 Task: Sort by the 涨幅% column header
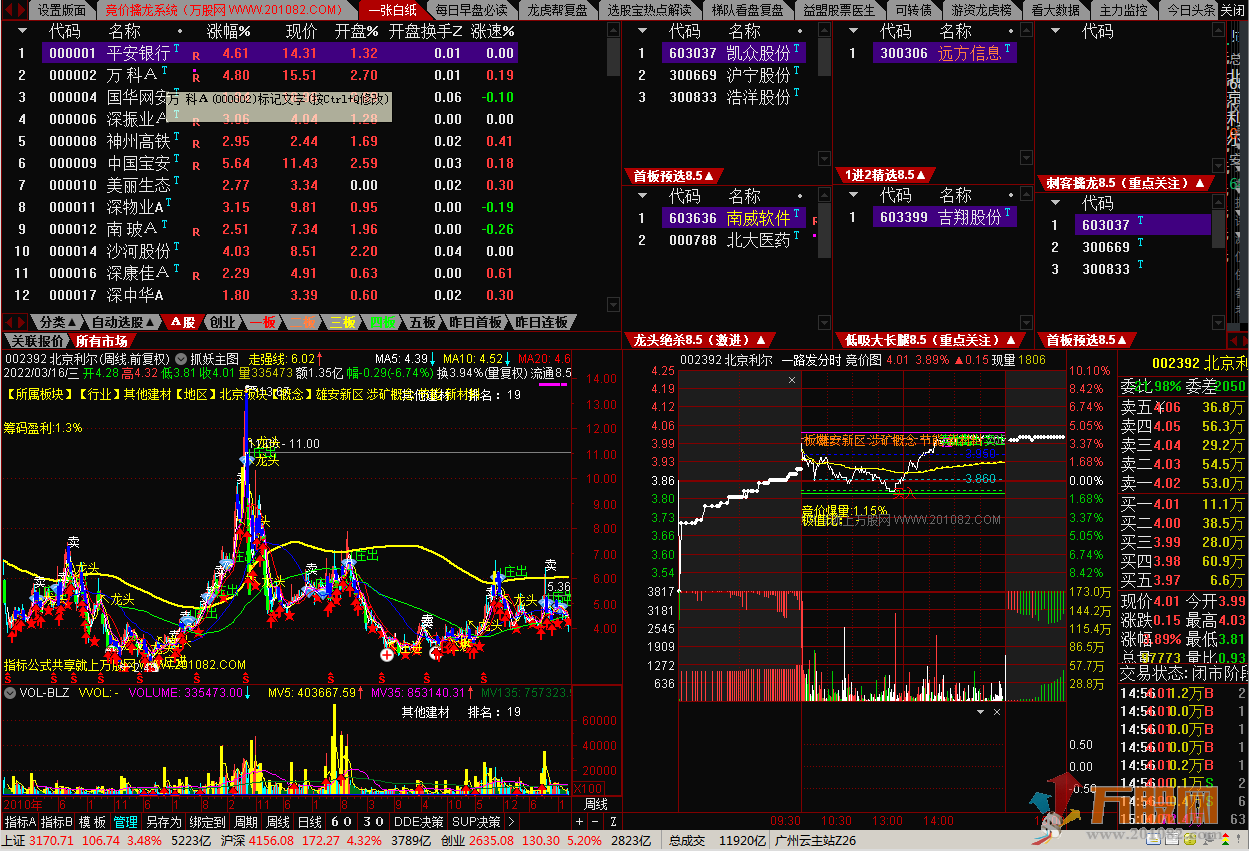click(x=228, y=31)
